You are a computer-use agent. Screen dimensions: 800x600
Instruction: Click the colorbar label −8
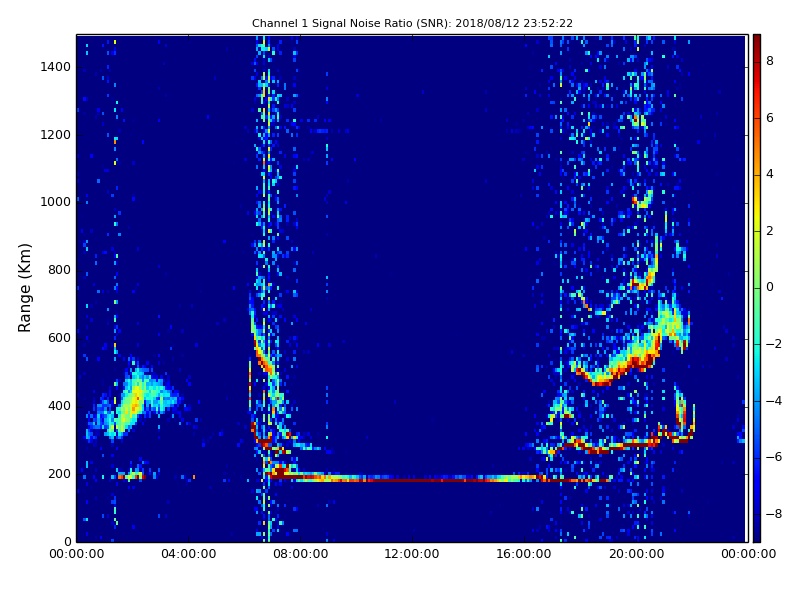click(x=774, y=514)
